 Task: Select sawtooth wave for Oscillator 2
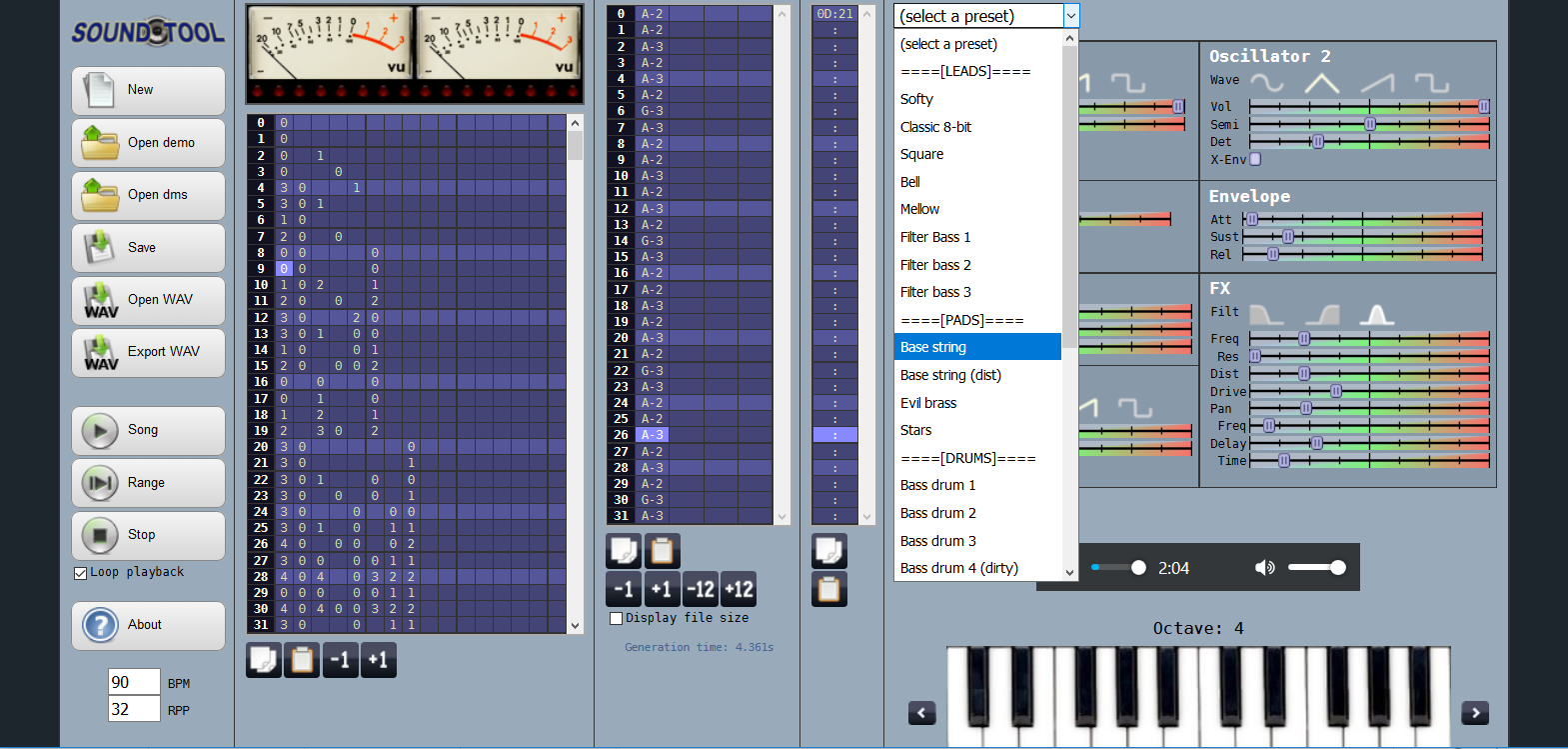coord(1376,82)
